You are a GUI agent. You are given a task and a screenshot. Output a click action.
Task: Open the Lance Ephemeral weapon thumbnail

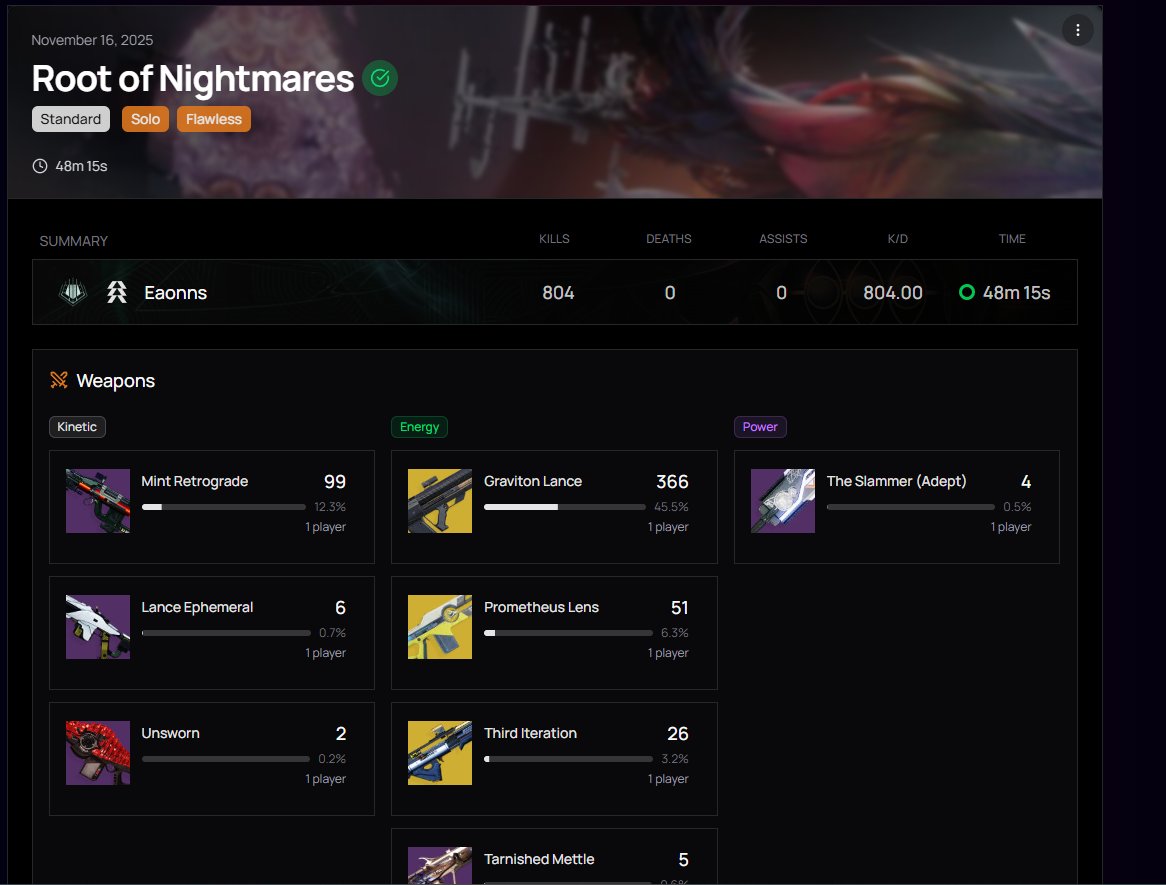(97, 627)
